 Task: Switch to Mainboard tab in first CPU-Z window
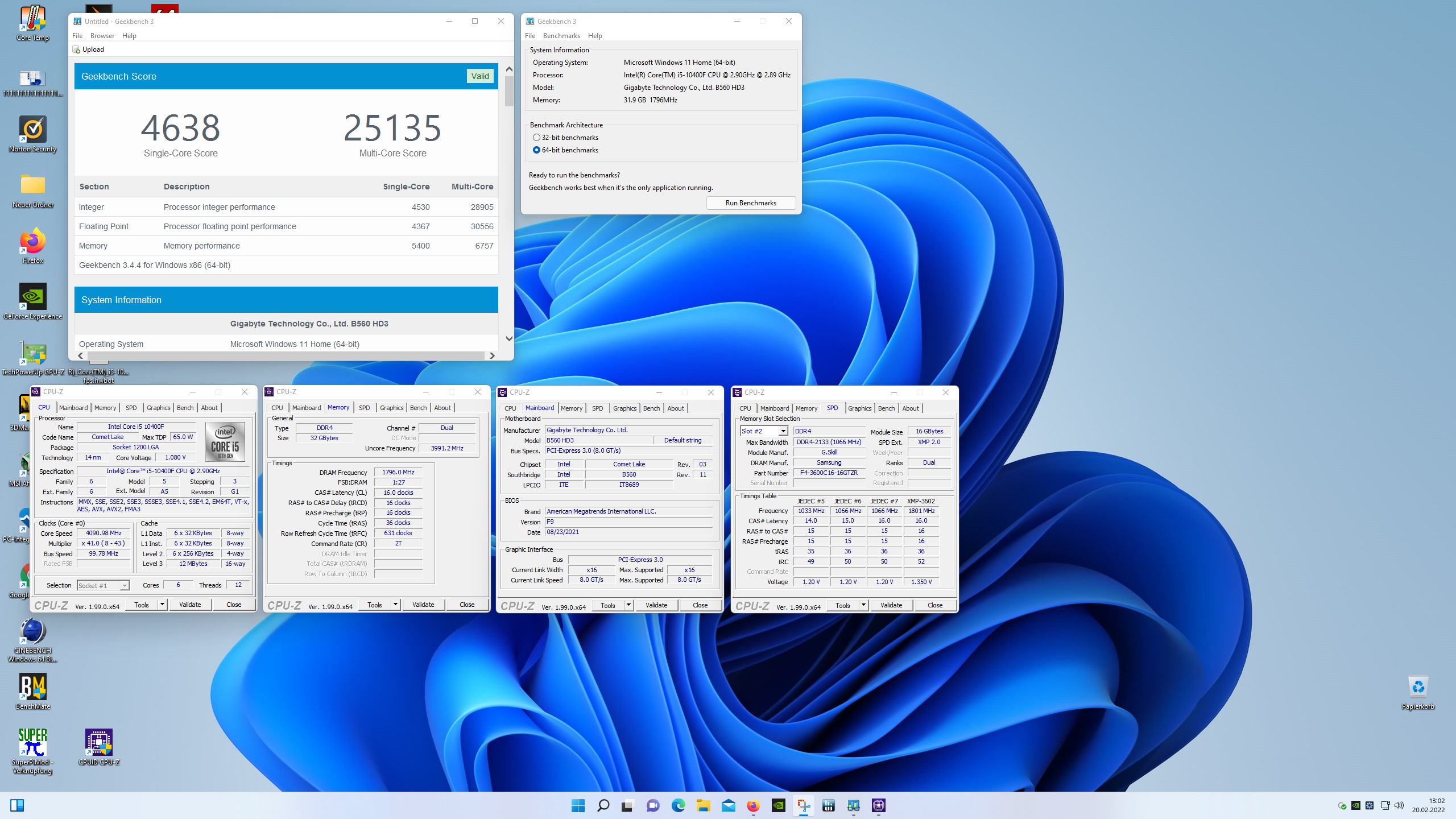click(73, 408)
